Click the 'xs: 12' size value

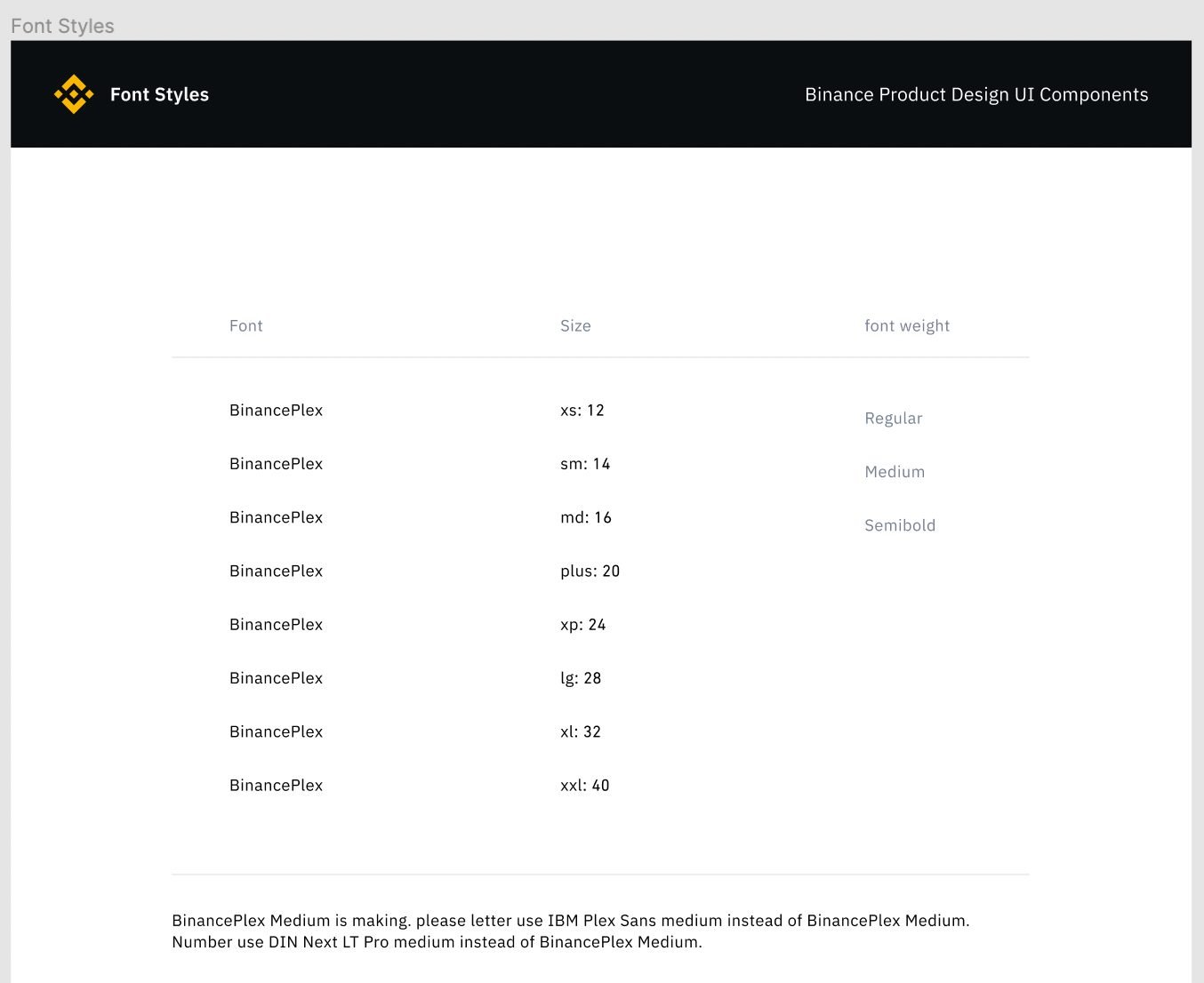click(582, 410)
